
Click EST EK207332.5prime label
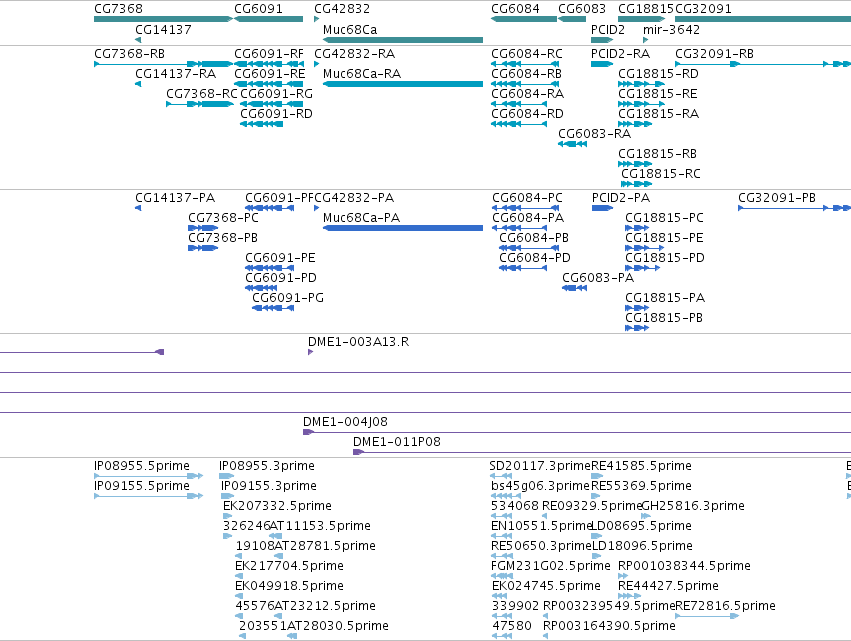pos(277,506)
